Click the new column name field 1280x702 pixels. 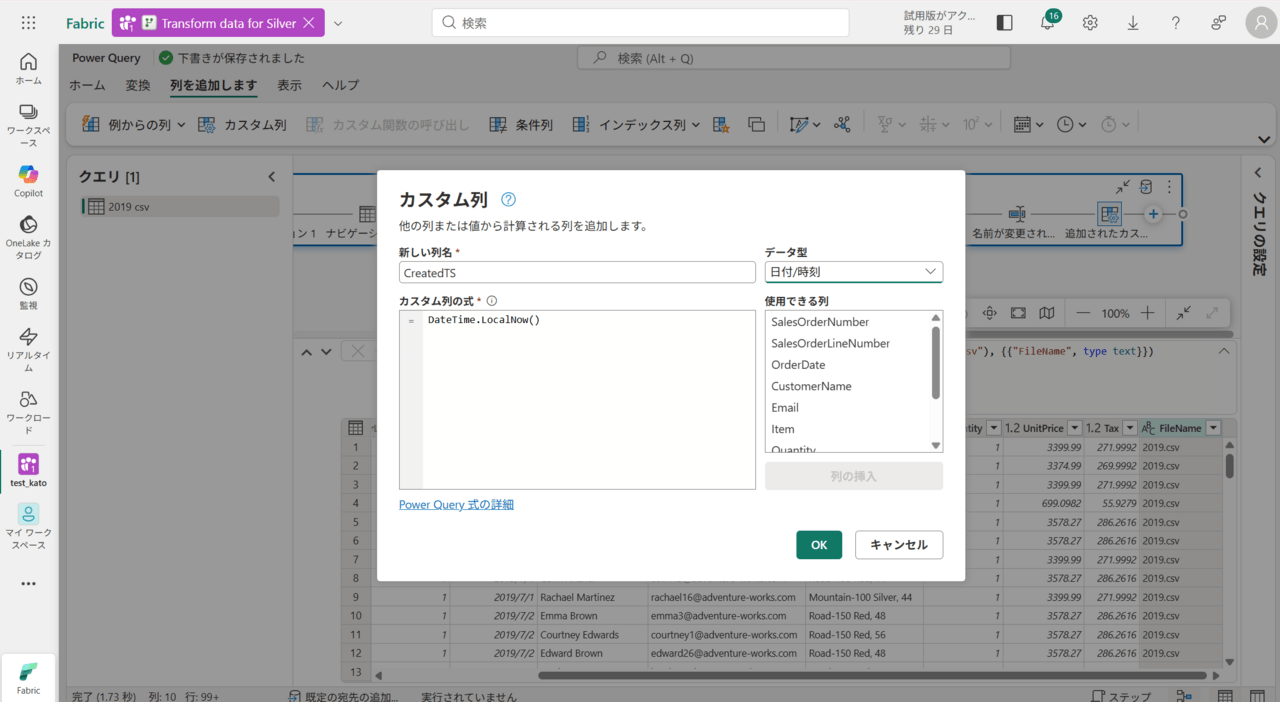click(x=577, y=272)
